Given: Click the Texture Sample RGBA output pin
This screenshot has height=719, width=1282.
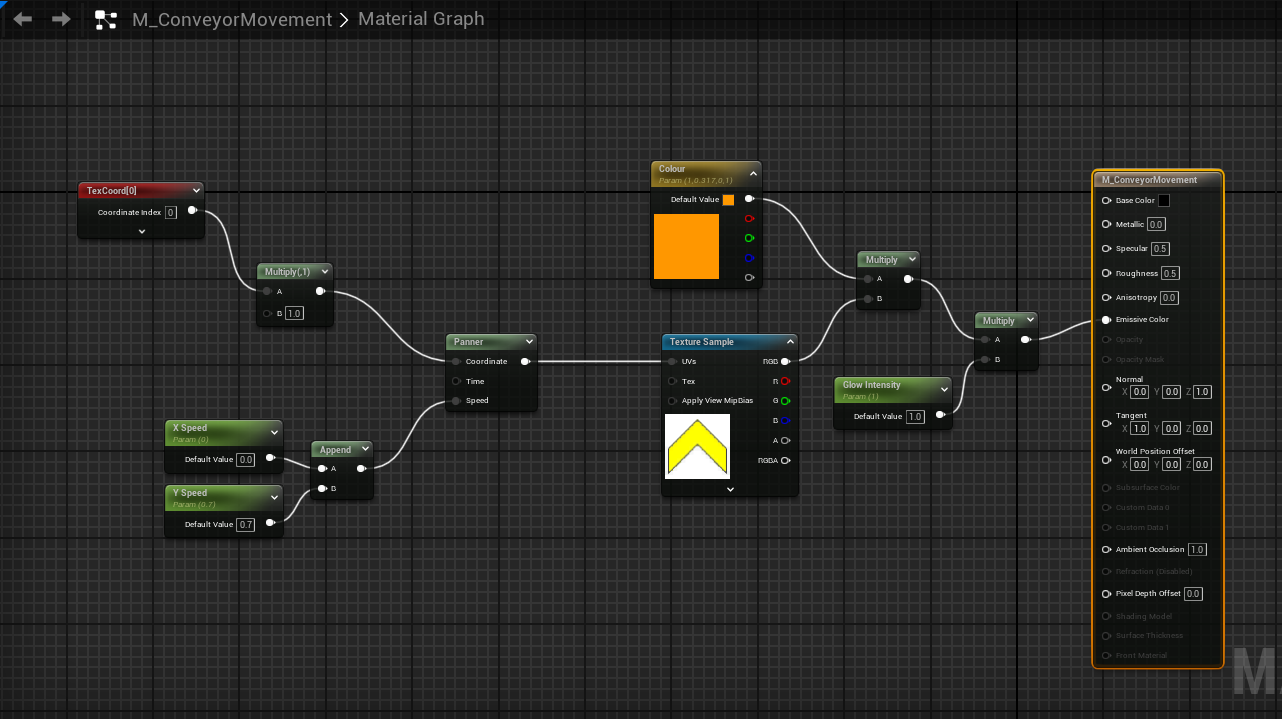Looking at the screenshot, I should click(785, 460).
